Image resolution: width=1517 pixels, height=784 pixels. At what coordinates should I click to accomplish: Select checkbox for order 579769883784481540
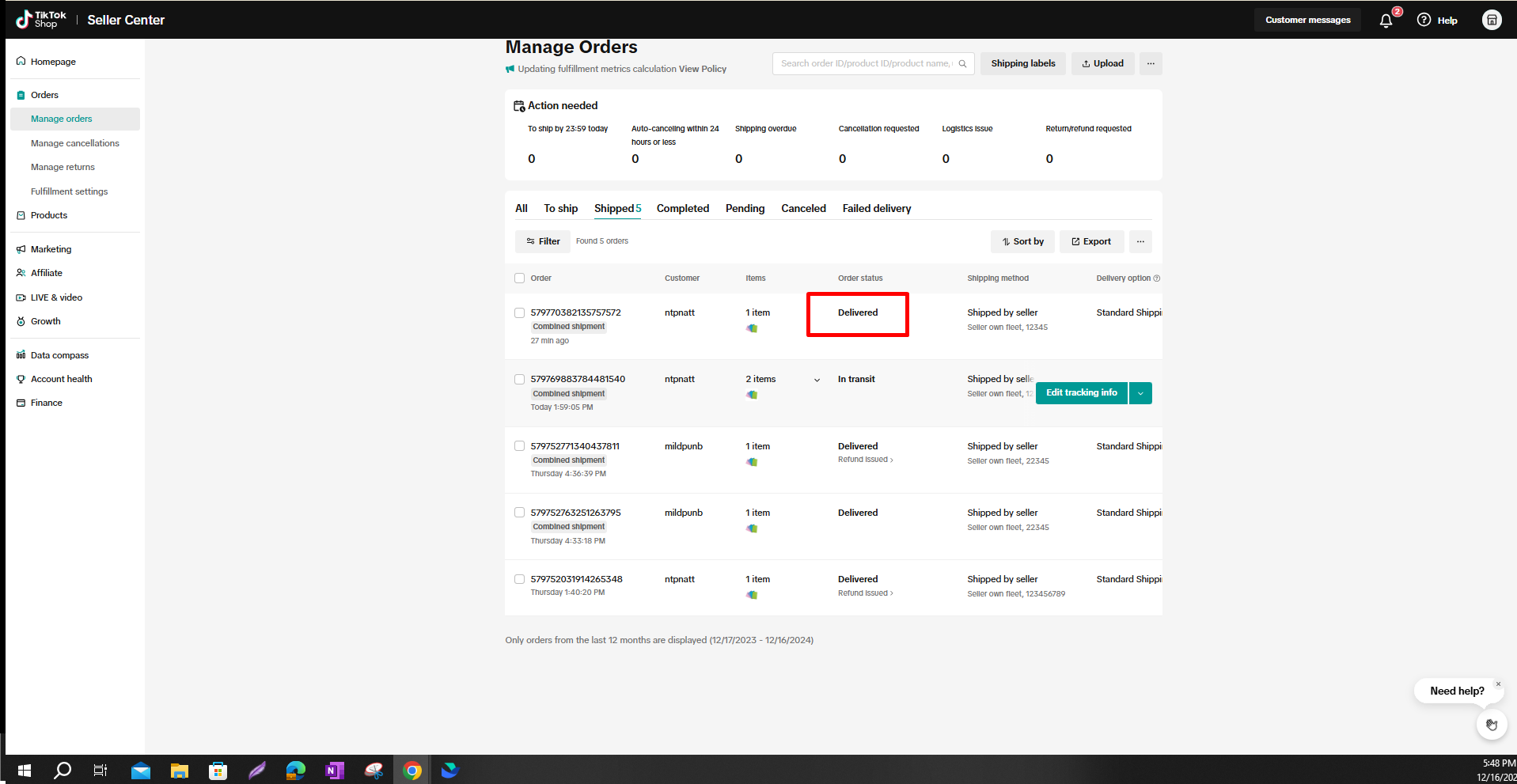(x=520, y=380)
